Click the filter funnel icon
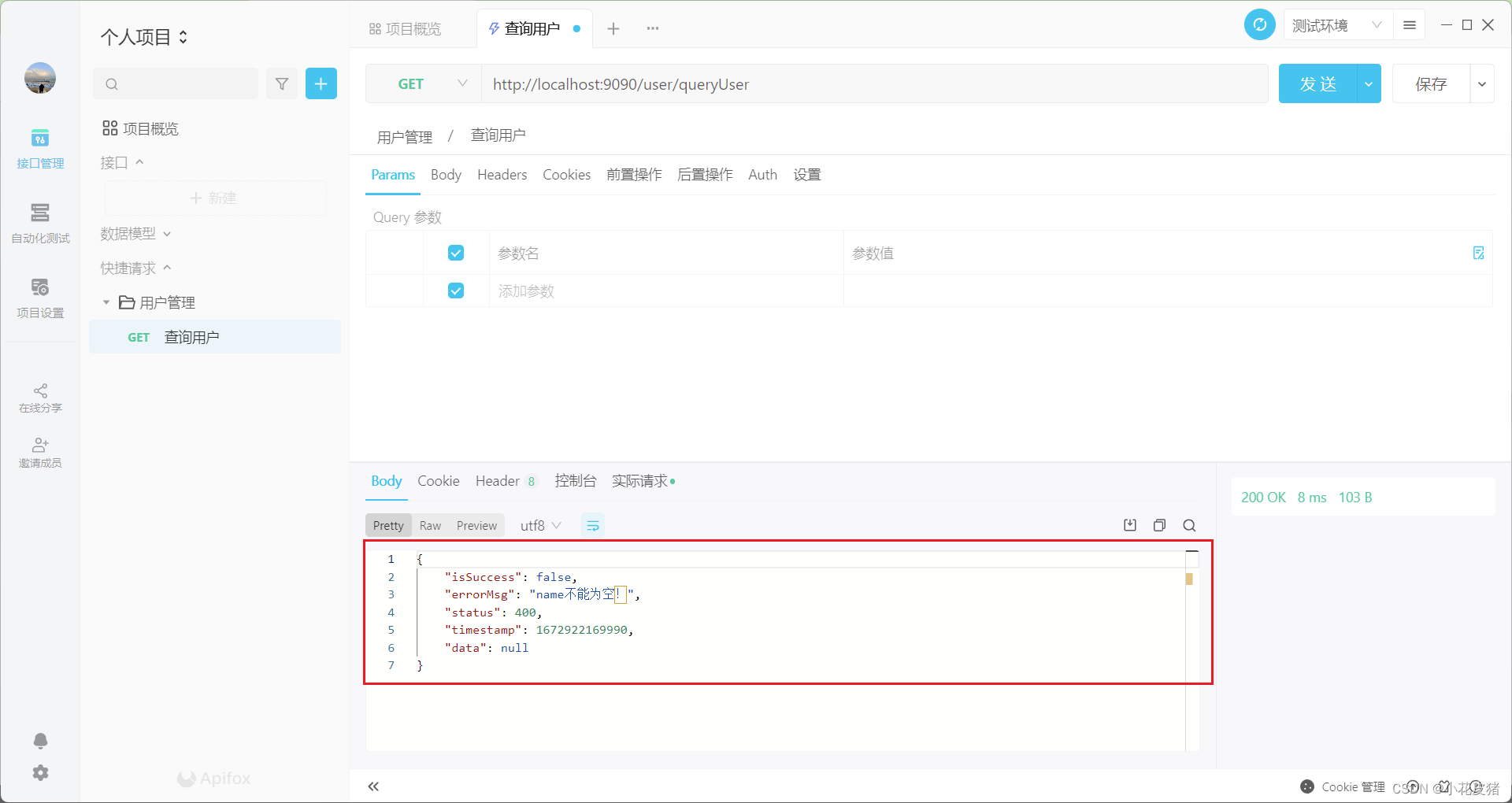The image size is (1512, 803). 282,83
